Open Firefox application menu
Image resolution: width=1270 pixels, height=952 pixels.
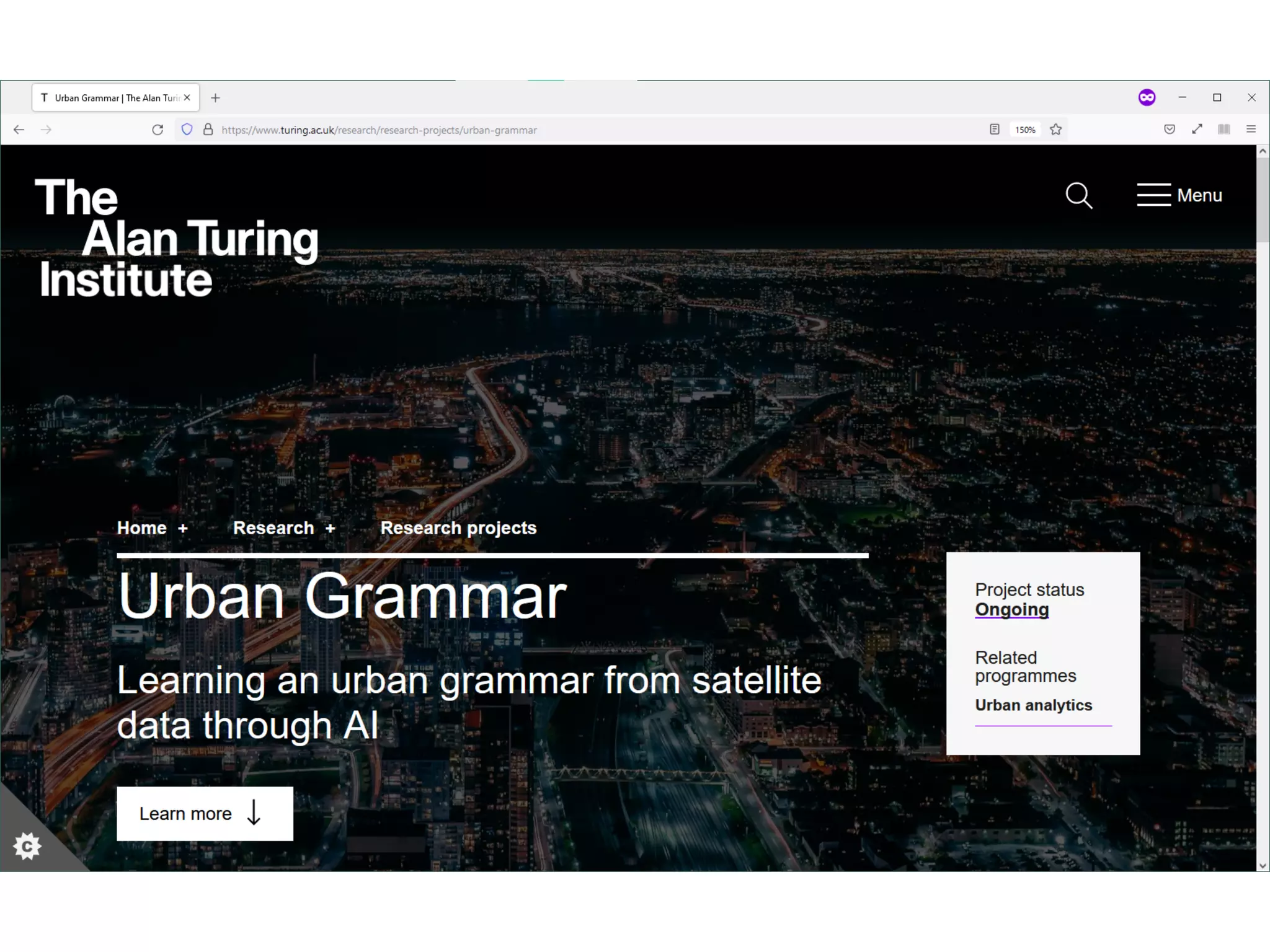click(x=1251, y=130)
